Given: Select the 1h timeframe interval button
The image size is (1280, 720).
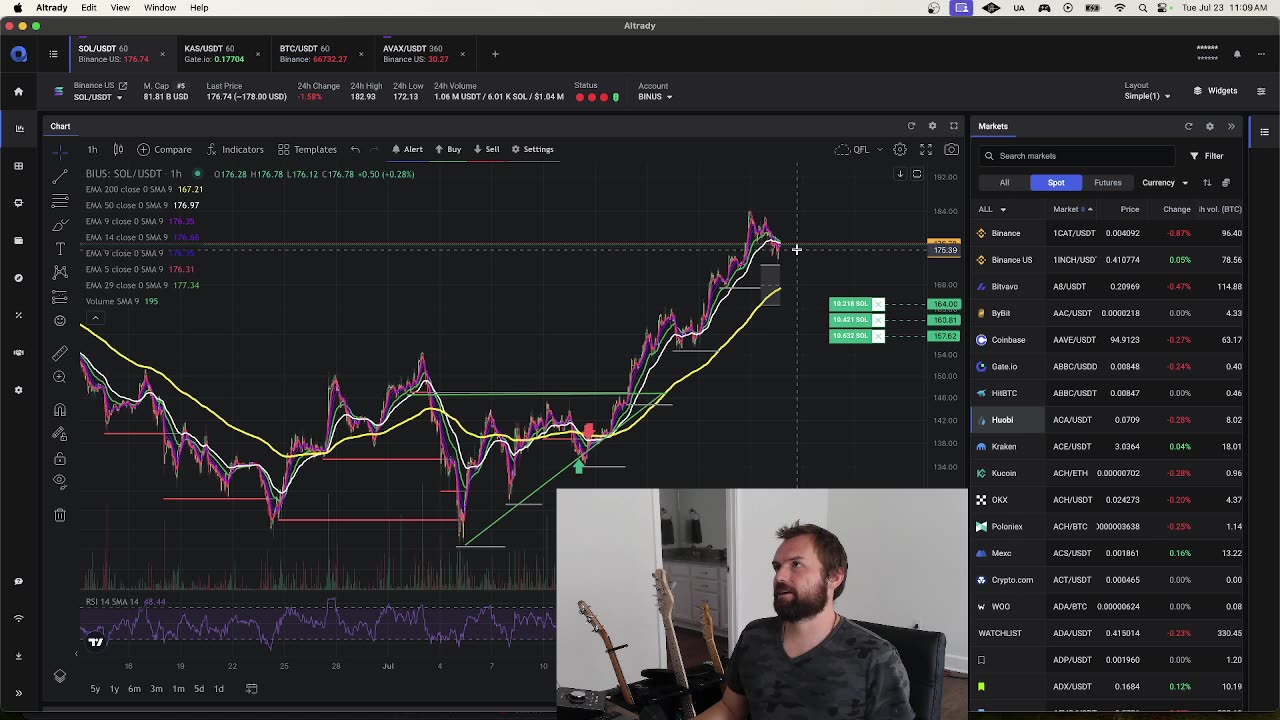Looking at the screenshot, I should pyautogui.click(x=92, y=149).
